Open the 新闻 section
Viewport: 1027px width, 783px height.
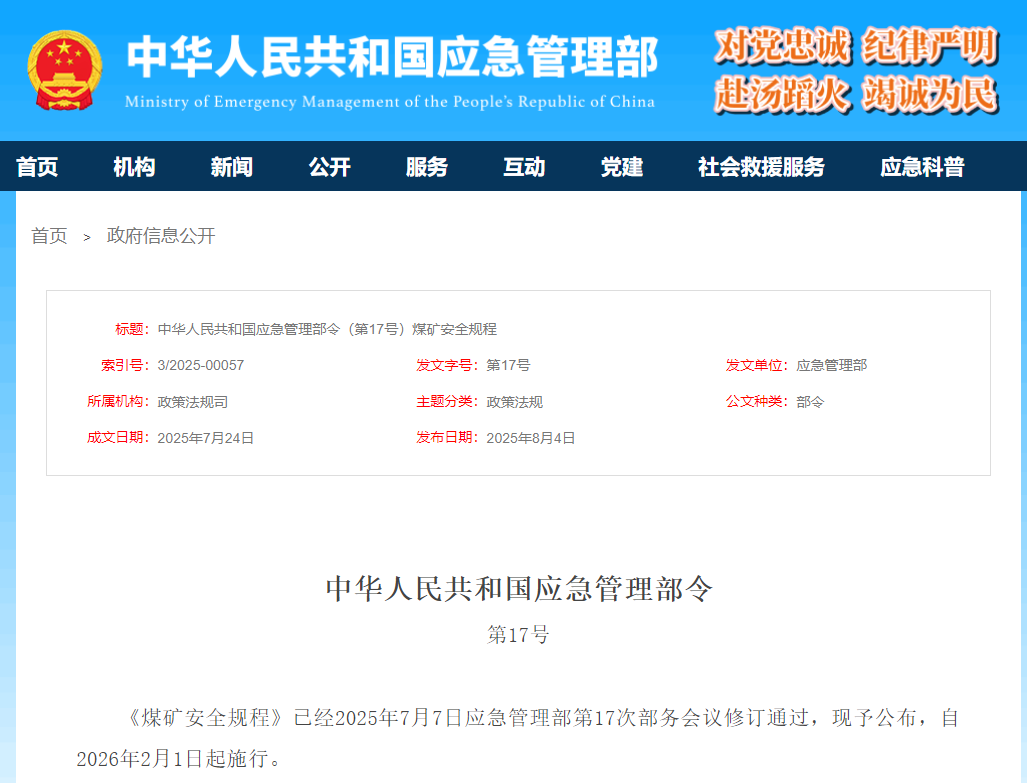232,166
